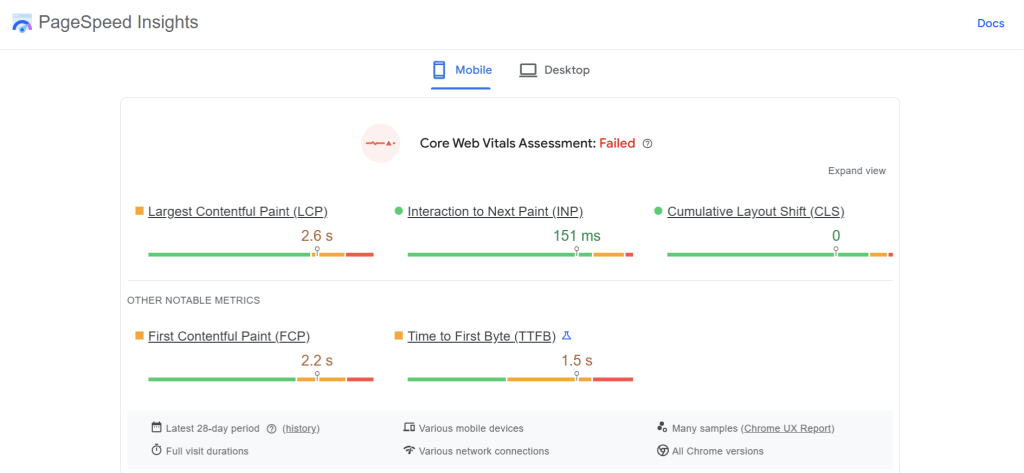Switch to the Mobile tab
1024x473 pixels.
click(461, 70)
